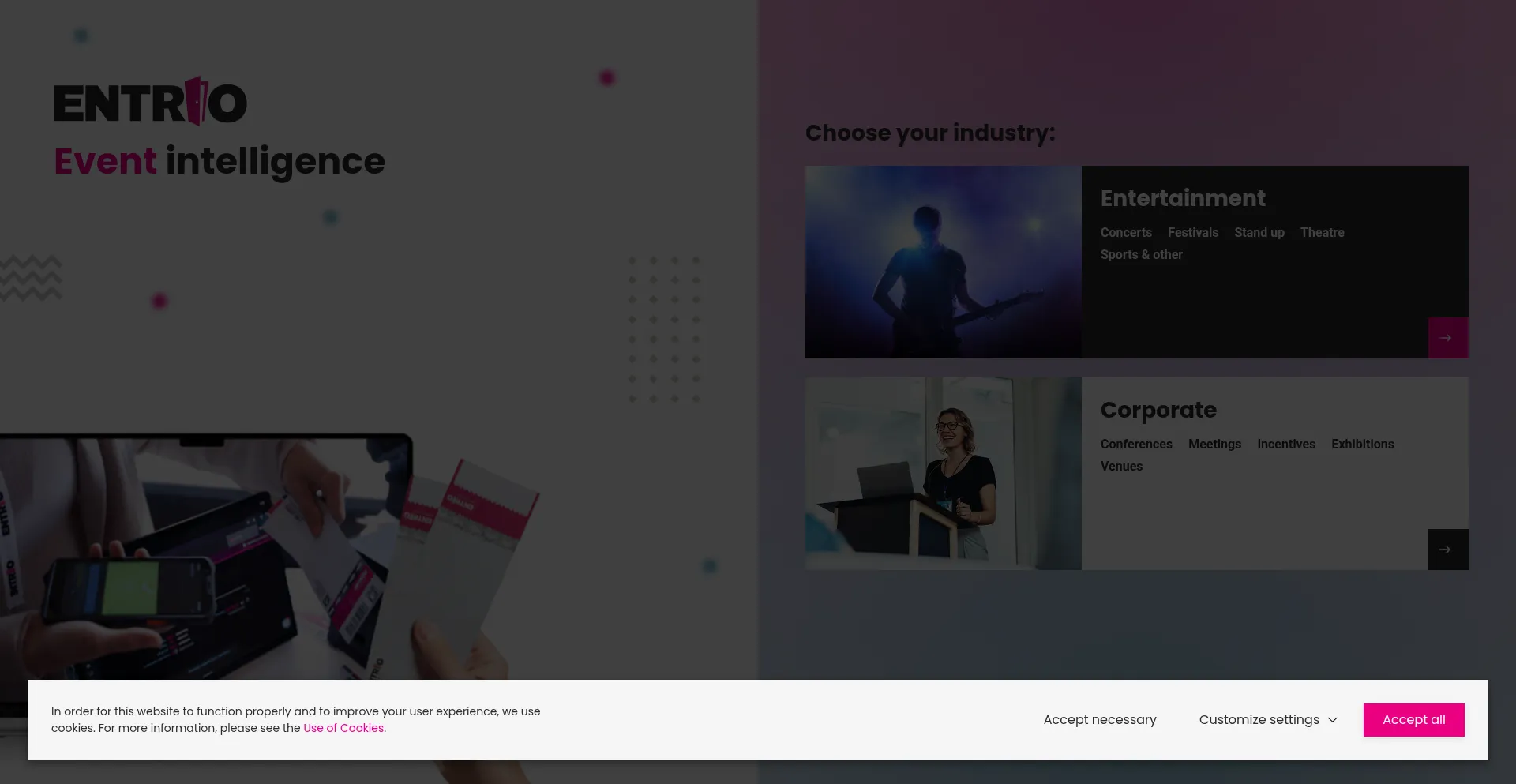
Task: Click the guitarist concert thumbnail
Action: pyautogui.click(x=944, y=262)
